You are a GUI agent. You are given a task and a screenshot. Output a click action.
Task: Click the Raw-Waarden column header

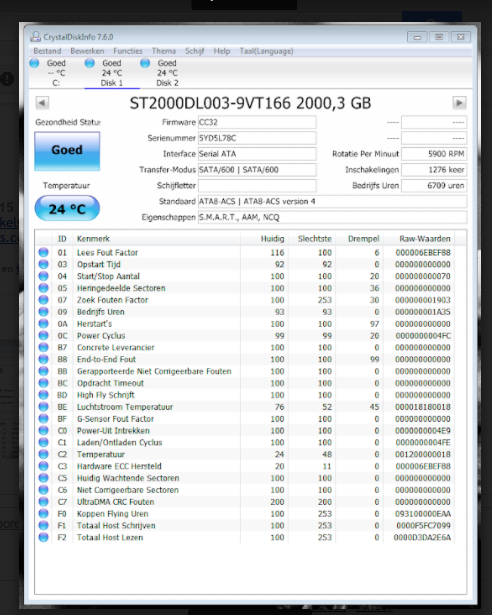[420, 238]
